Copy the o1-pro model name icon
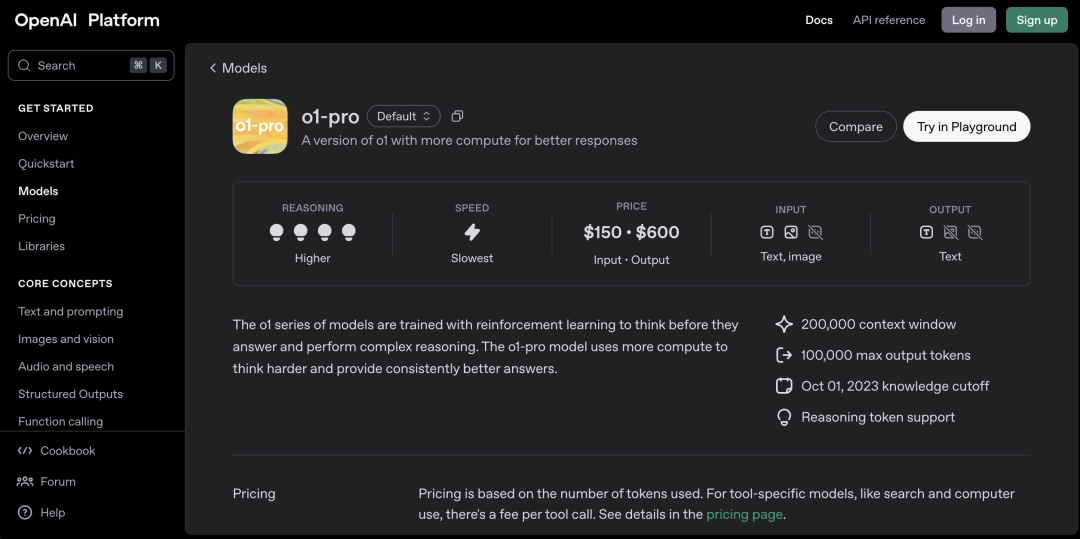 [x=457, y=116]
